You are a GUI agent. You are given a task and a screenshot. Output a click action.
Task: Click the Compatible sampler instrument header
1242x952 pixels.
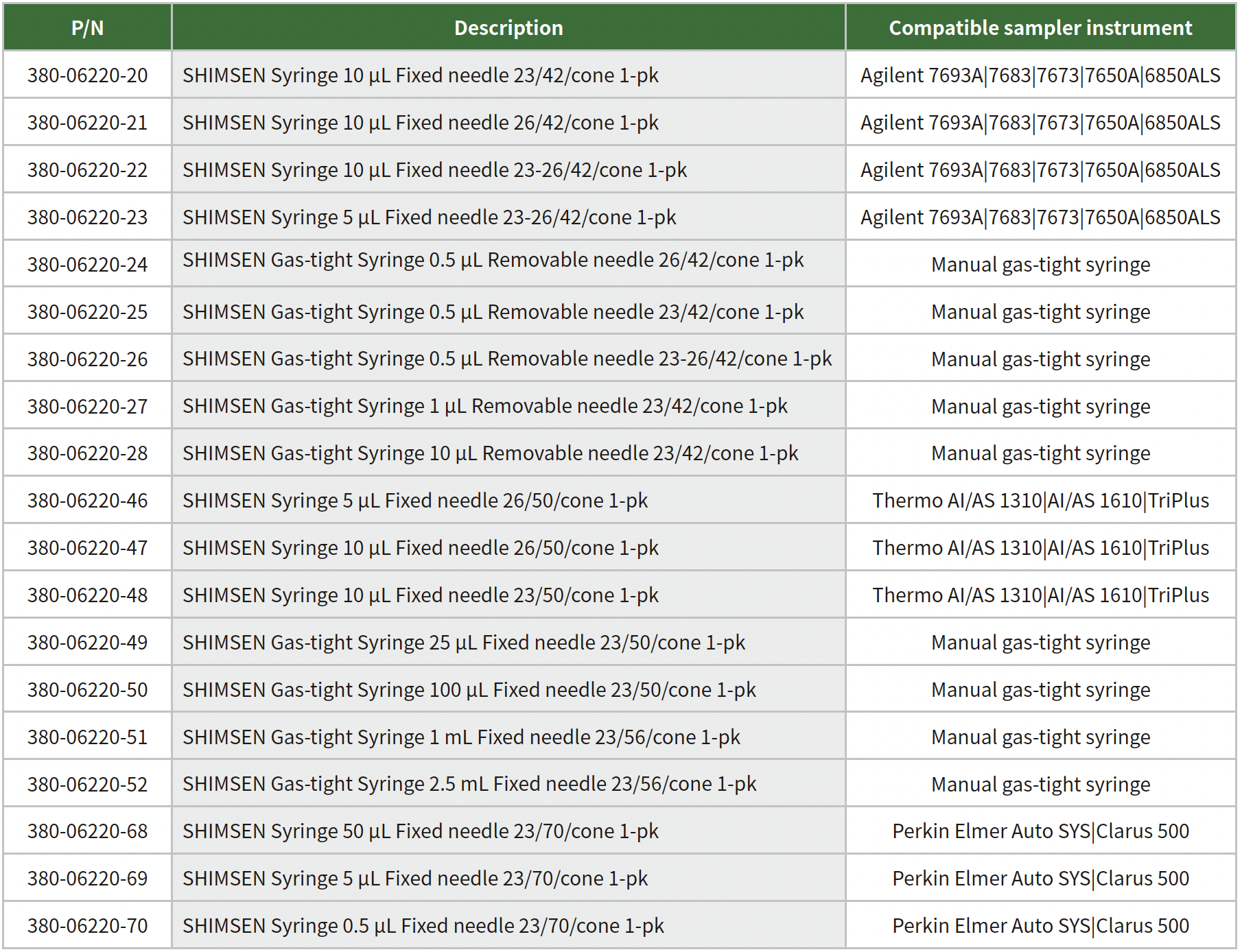(x=1040, y=28)
